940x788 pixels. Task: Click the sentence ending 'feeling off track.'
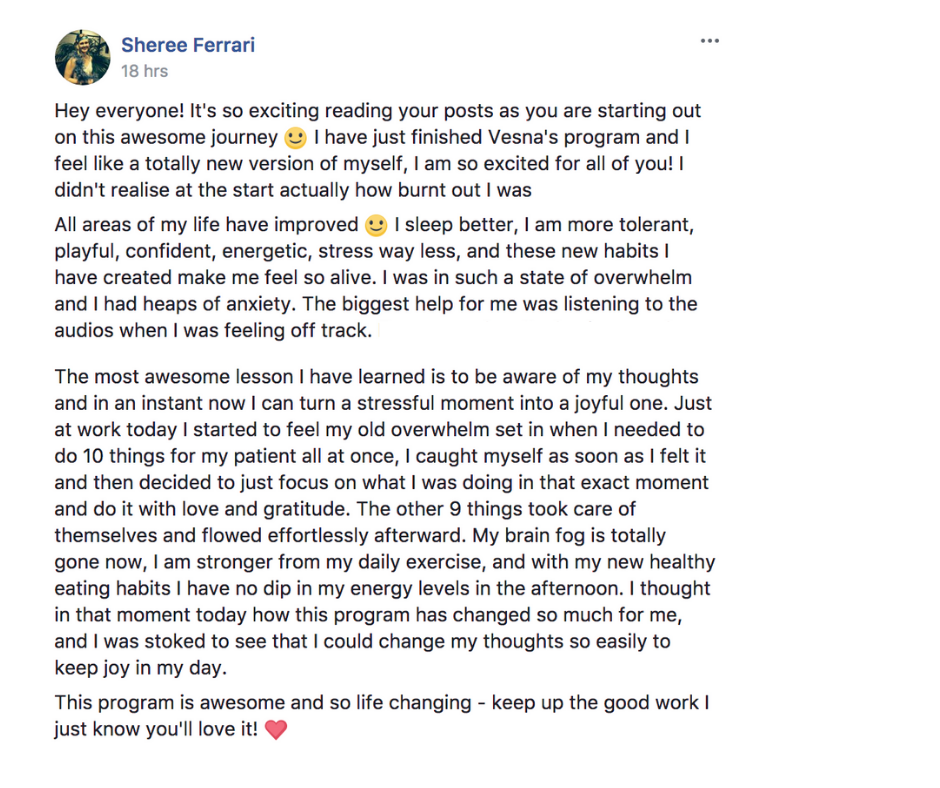(x=213, y=330)
